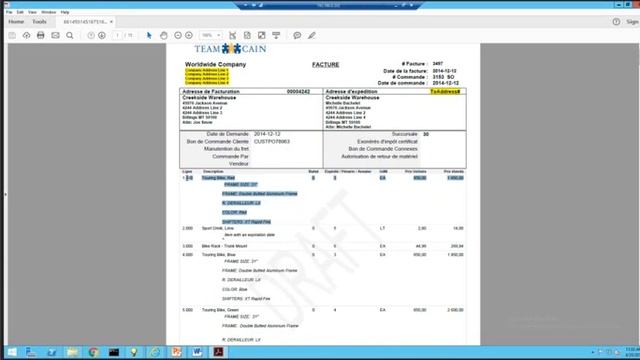Click the full screen mode icon
Screen dimensions: 640x360
pyautogui.click(x=262, y=36)
